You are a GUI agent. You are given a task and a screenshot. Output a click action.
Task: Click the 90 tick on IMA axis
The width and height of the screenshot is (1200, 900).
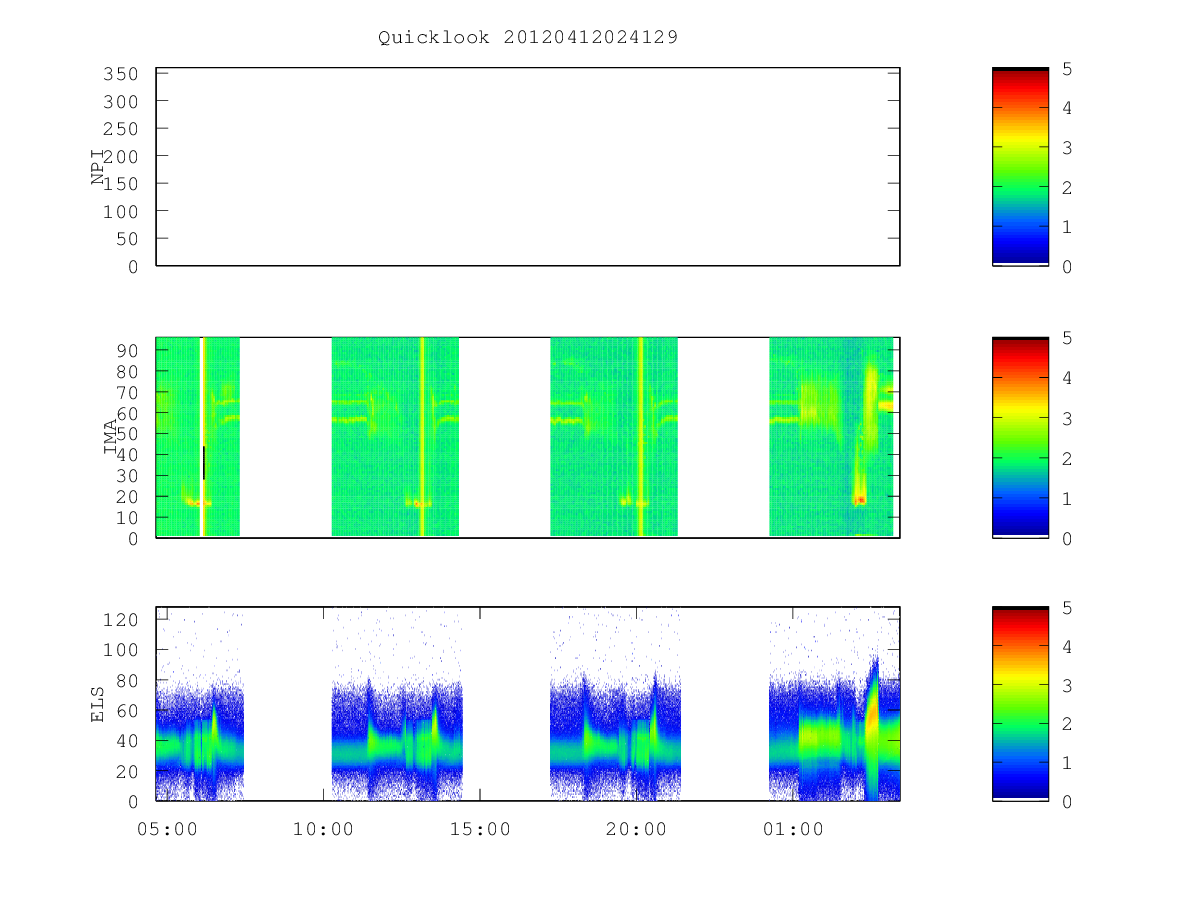click(x=129, y=350)
